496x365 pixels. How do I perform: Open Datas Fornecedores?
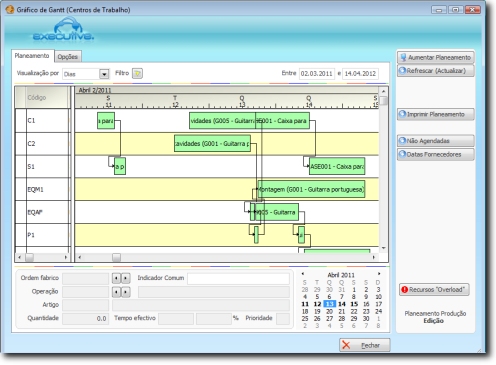[435, 154]
